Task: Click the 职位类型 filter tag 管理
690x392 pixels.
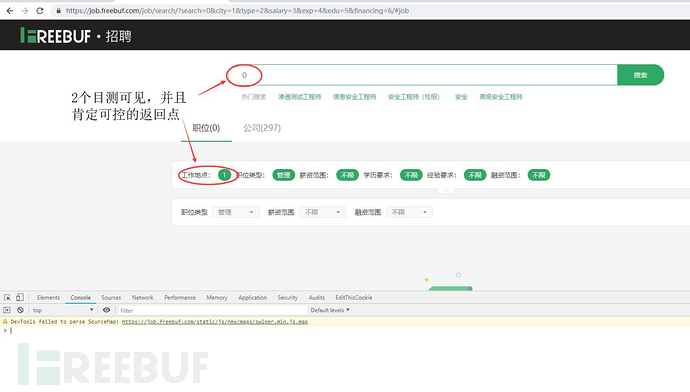Action: point(283,175)
